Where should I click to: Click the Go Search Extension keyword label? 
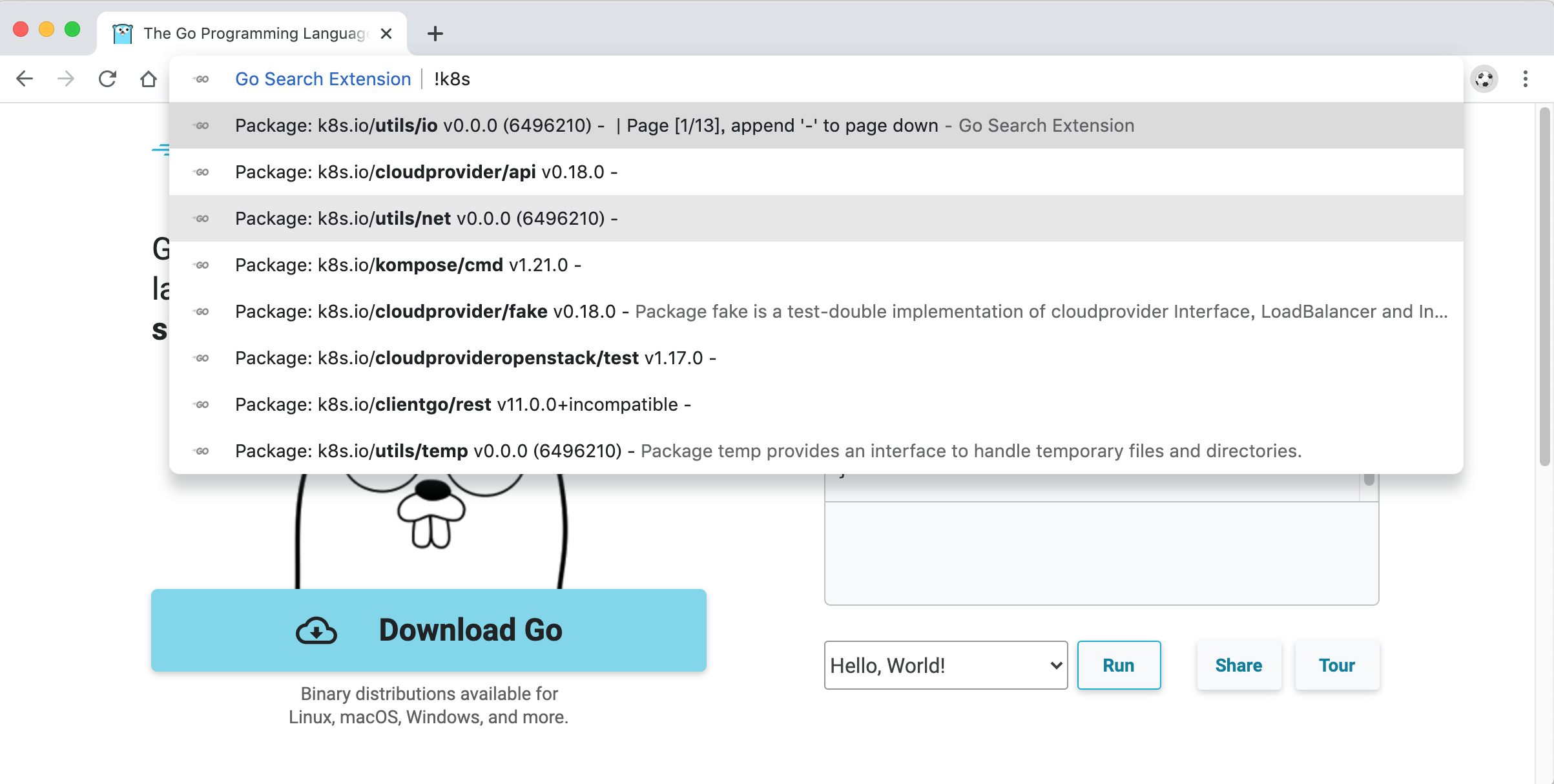coord(323,79)
